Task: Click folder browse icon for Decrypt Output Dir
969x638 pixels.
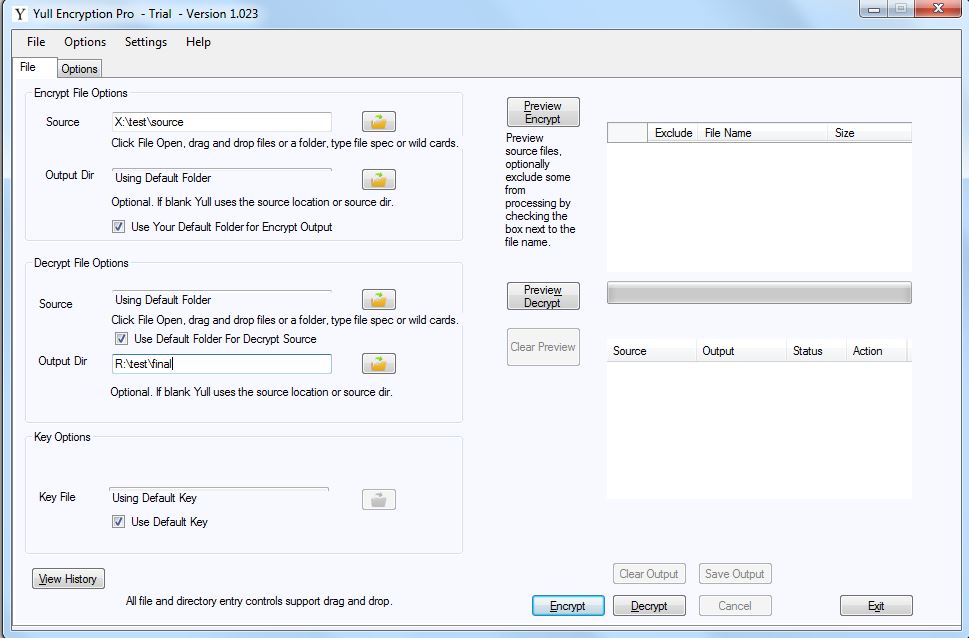Action: [x=378, y=364]
